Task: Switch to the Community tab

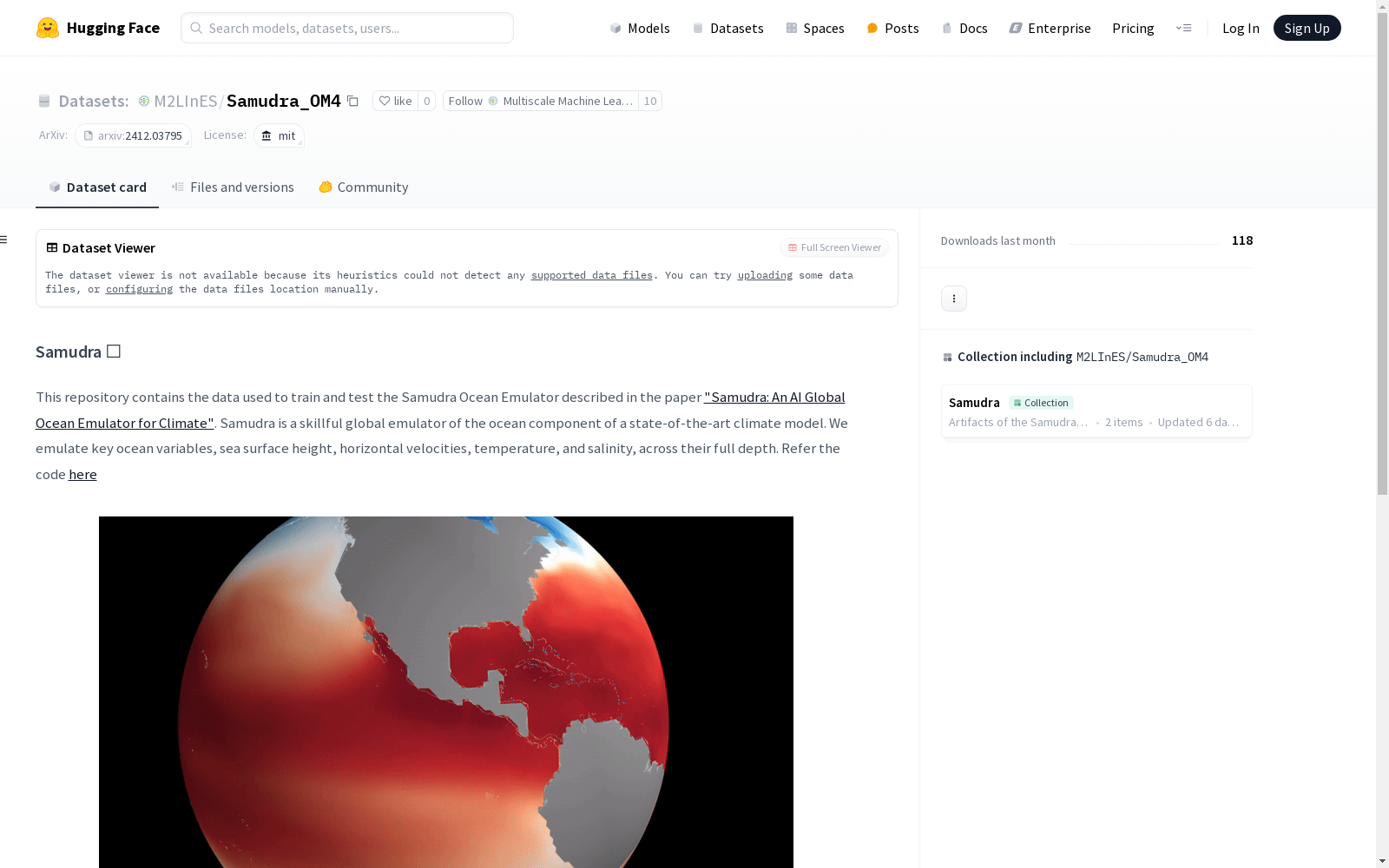Action: click(363, 187)
